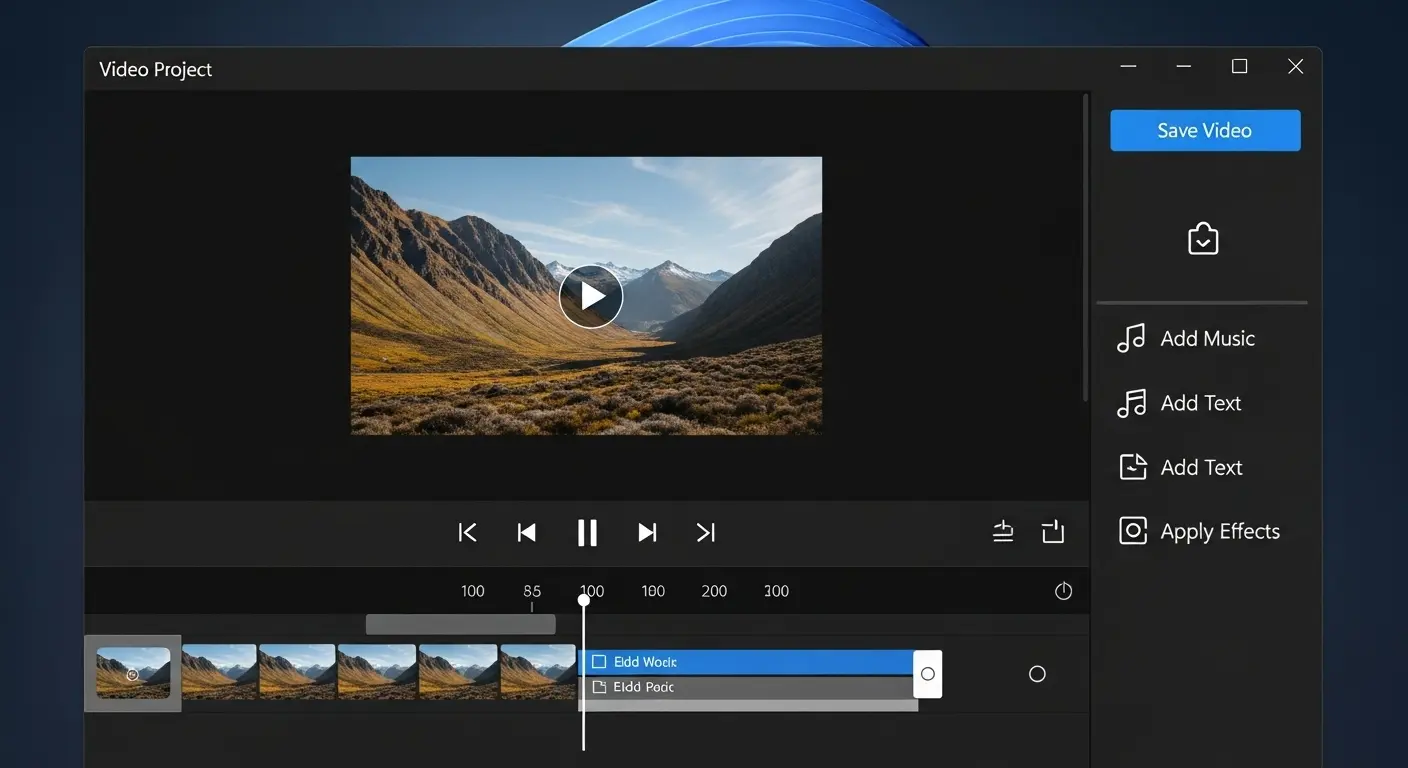Step back to the previous frame

[526, 533]
